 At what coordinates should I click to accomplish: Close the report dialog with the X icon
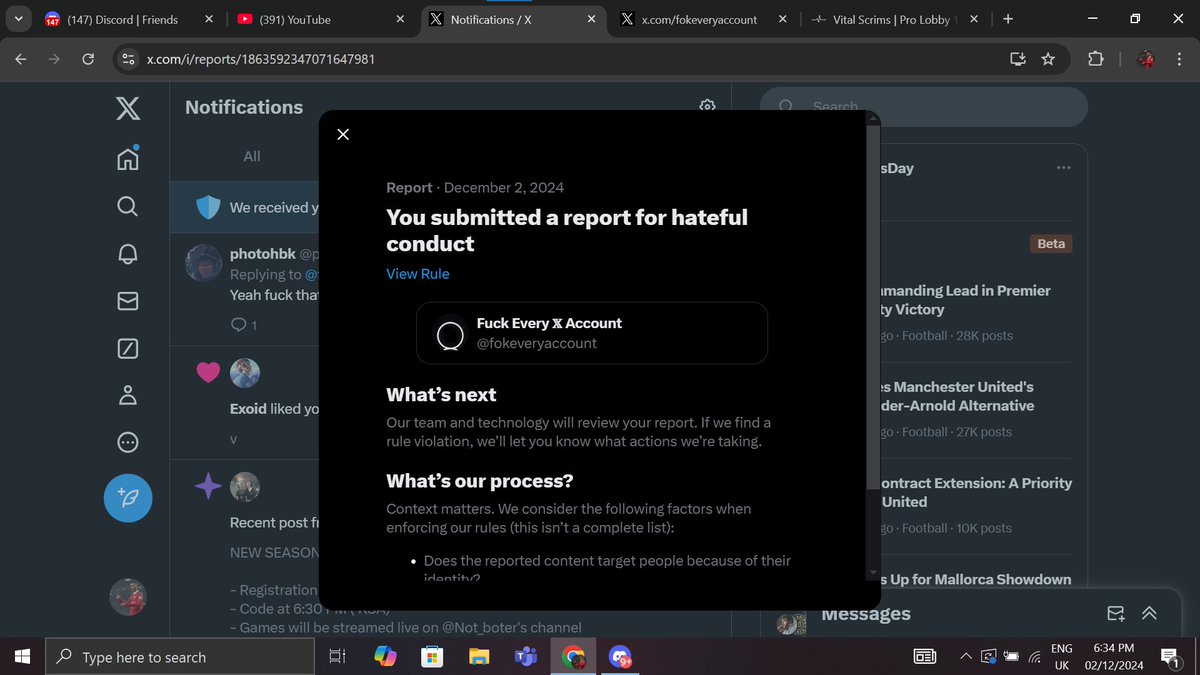[x=343, y=134]
